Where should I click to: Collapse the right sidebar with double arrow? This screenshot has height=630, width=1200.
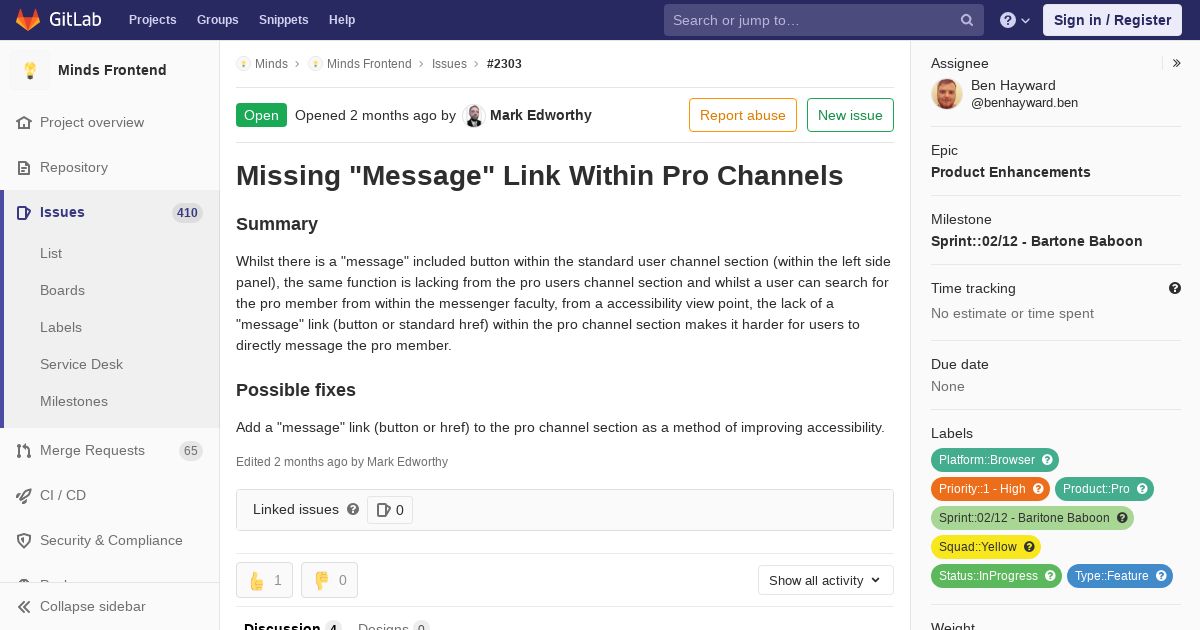click(x=1177, y=63)
